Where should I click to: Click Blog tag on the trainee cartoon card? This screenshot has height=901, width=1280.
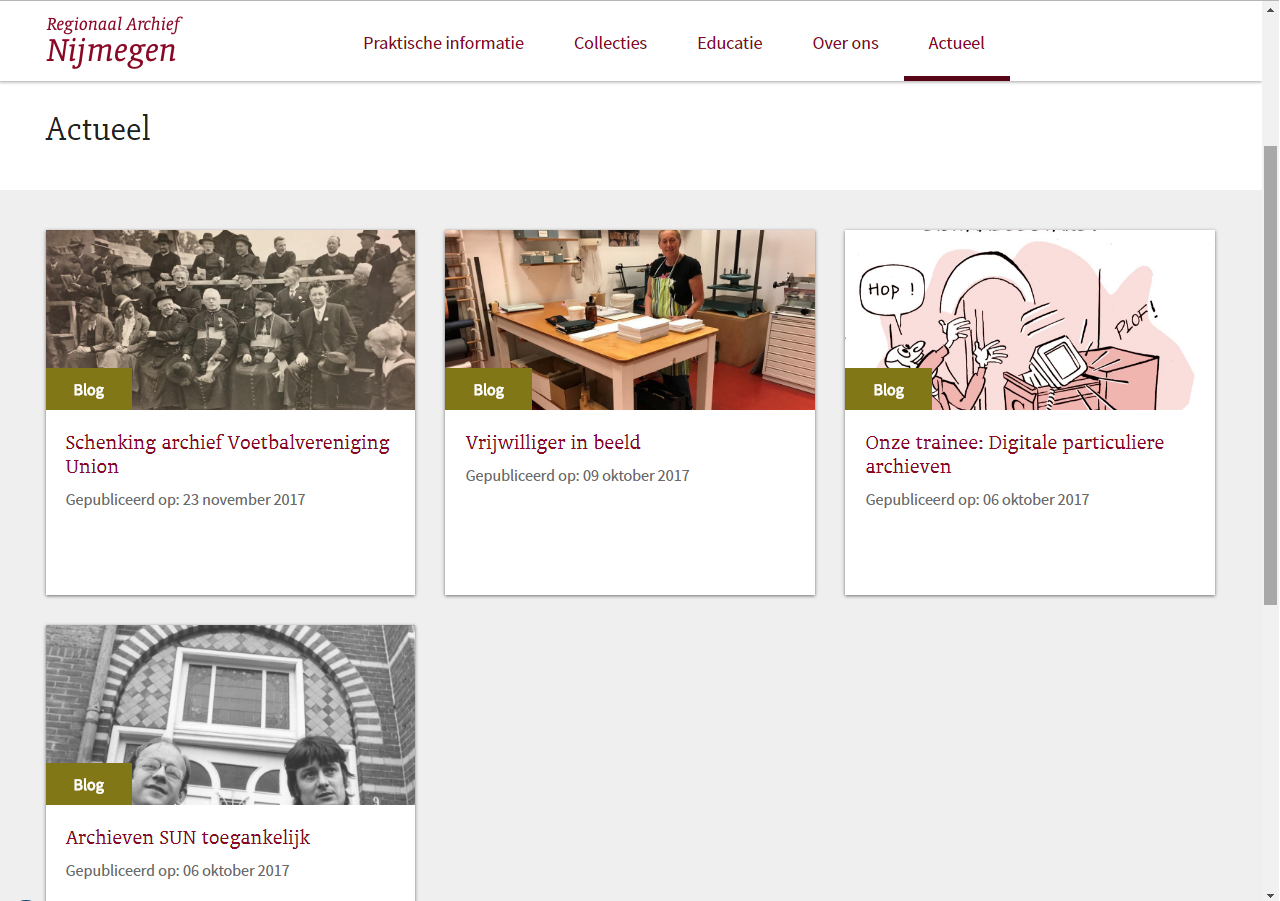point(888,389)
